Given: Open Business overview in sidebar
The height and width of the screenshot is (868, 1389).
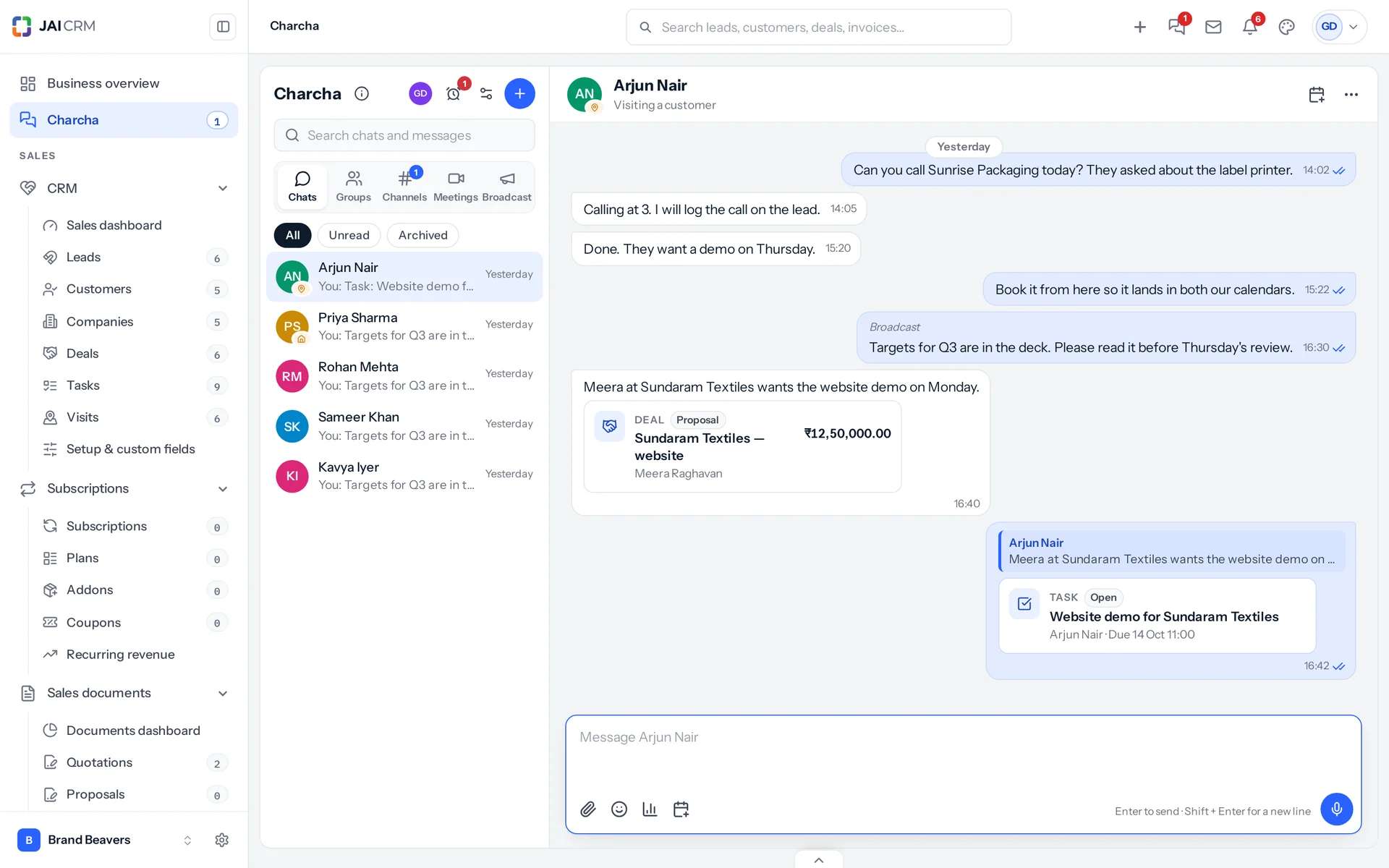Looking at the screenshot, I should [124, 84].
